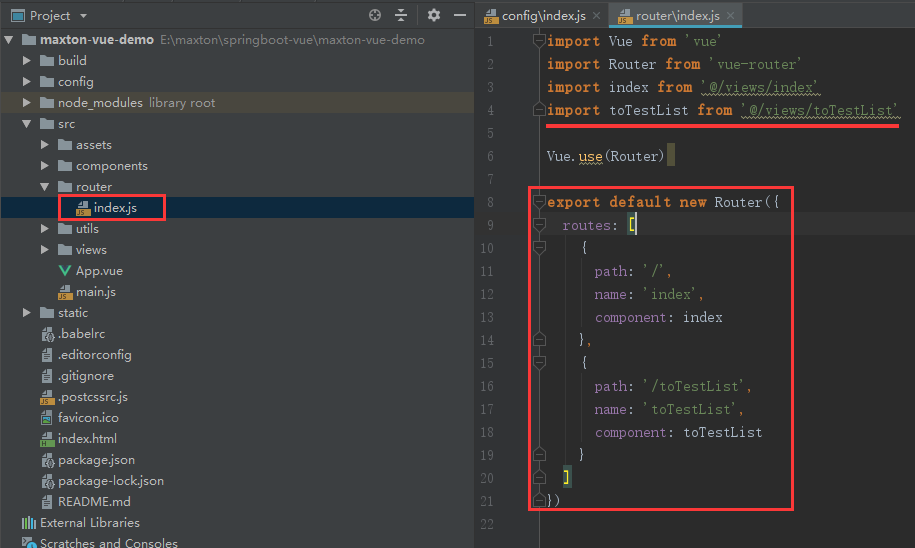The width and height of the screenshot is (915, 548).
Task: Expand the components folder
Action: point(45,166)
